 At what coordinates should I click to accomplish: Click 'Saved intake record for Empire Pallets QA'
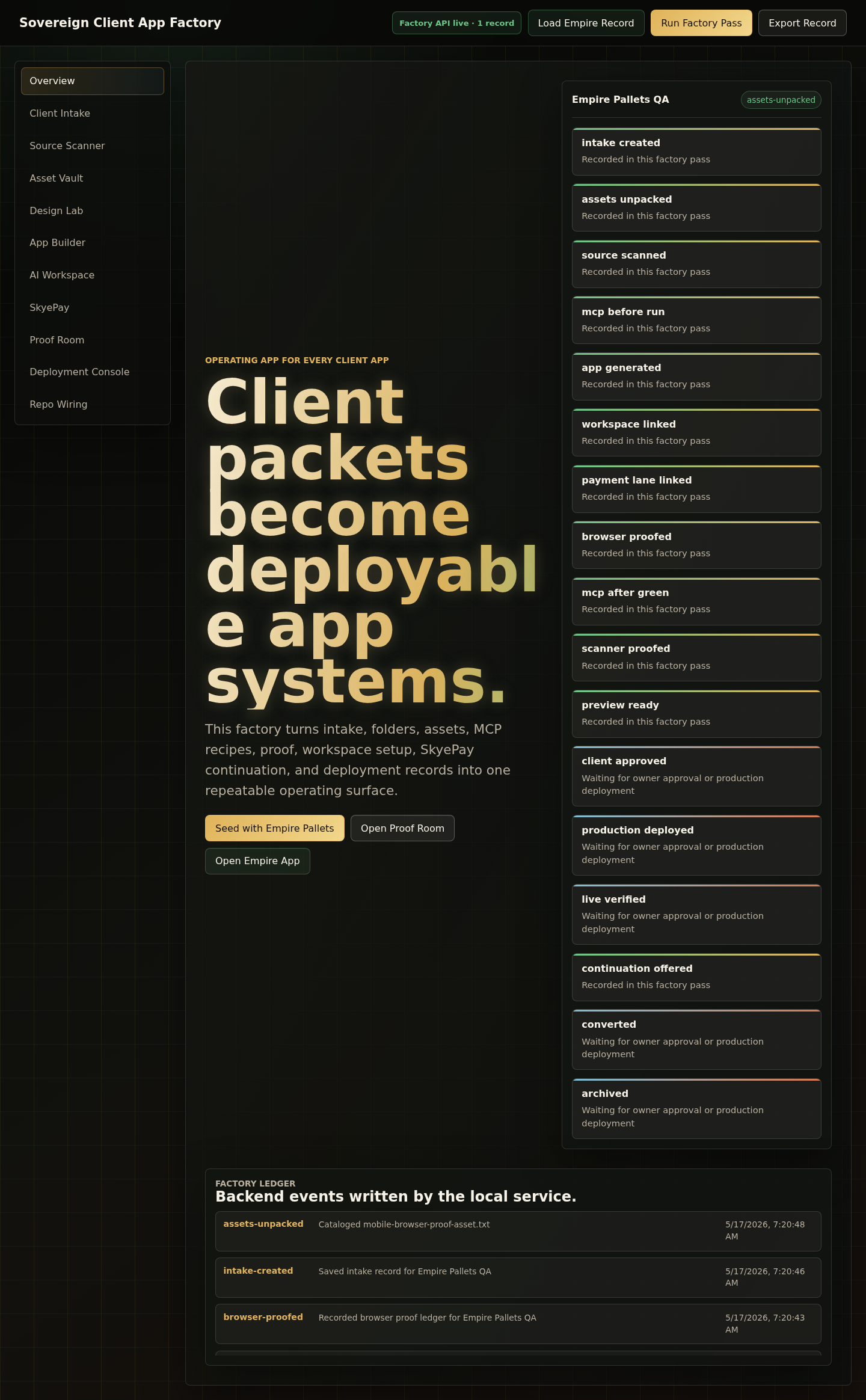tap(405, 1271)
